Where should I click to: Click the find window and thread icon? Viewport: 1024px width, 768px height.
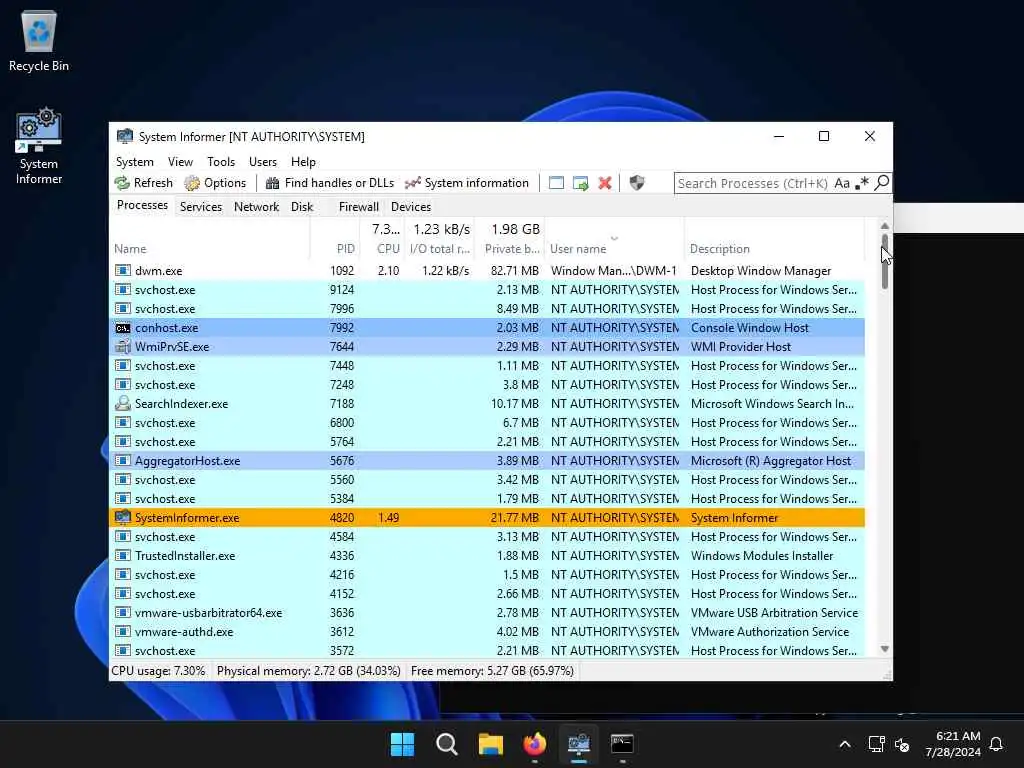581,183
